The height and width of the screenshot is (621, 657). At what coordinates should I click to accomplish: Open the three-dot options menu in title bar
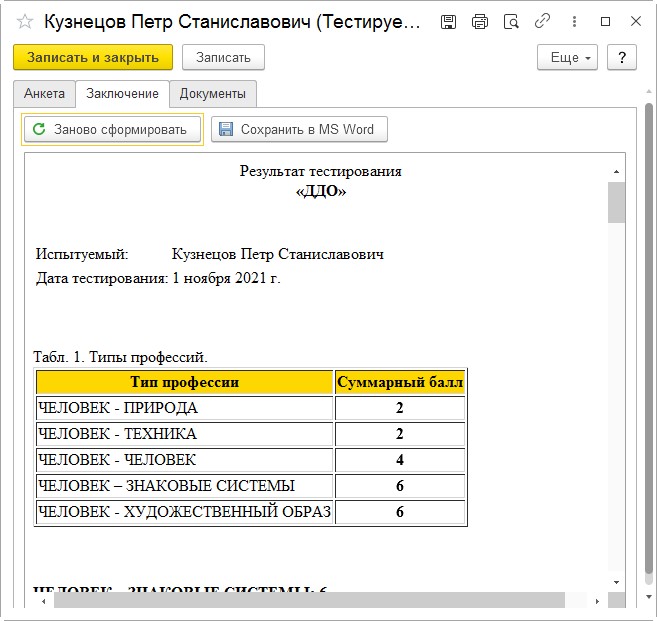click(x=573, y=21)
